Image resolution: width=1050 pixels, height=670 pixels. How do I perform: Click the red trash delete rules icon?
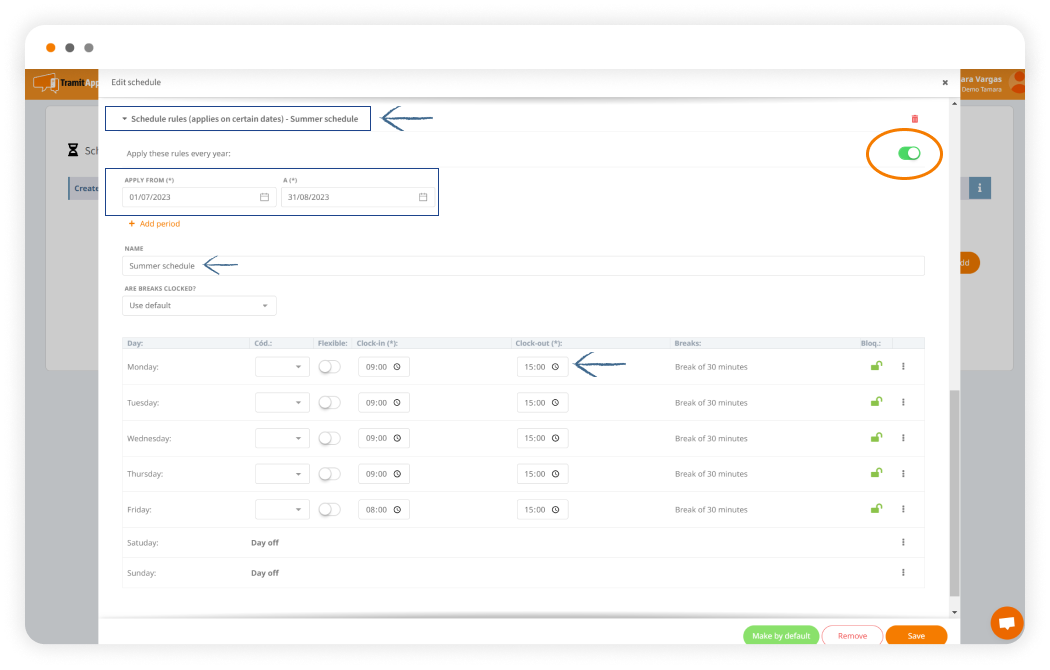coord(914,119)
